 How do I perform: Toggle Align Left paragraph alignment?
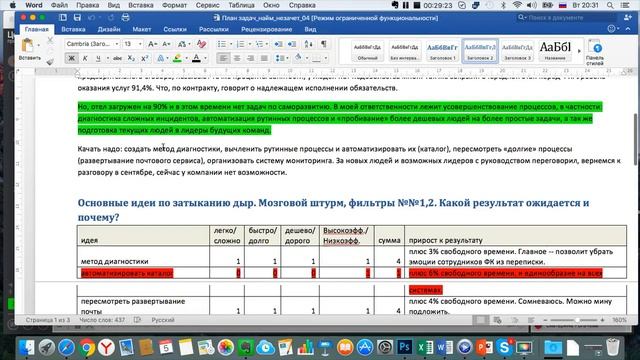[x=223, y=58]
